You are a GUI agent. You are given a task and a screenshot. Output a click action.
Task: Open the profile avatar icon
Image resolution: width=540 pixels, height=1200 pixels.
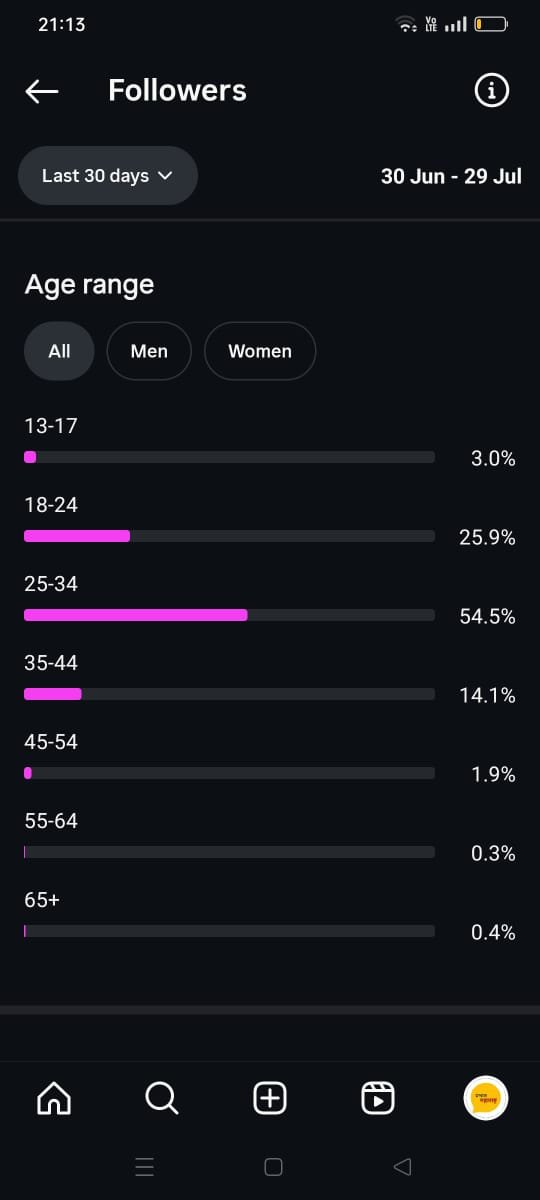pyautogui.click(x=486, y=1098)
